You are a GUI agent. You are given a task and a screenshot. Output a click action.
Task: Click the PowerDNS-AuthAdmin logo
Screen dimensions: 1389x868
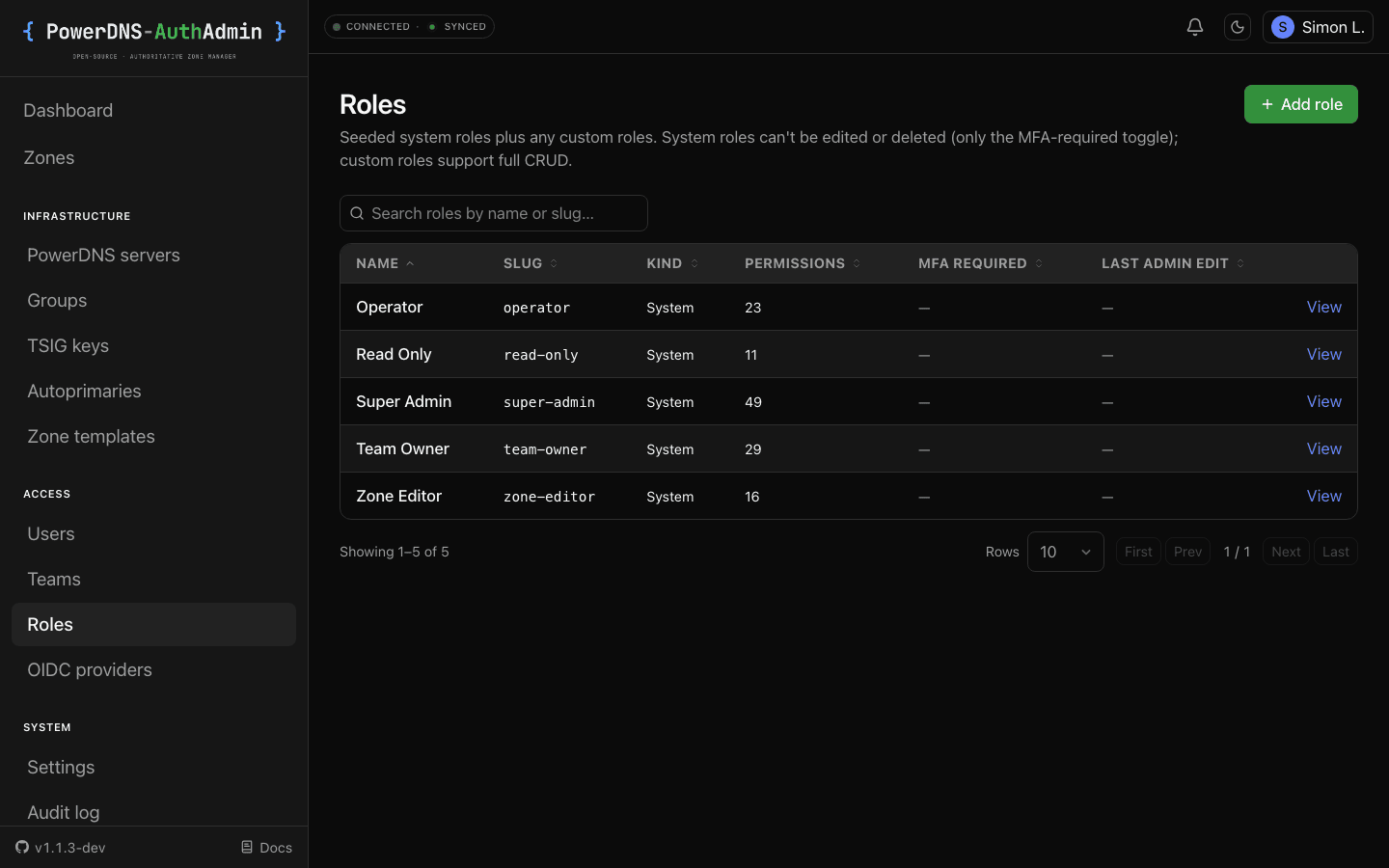[154, 38]
